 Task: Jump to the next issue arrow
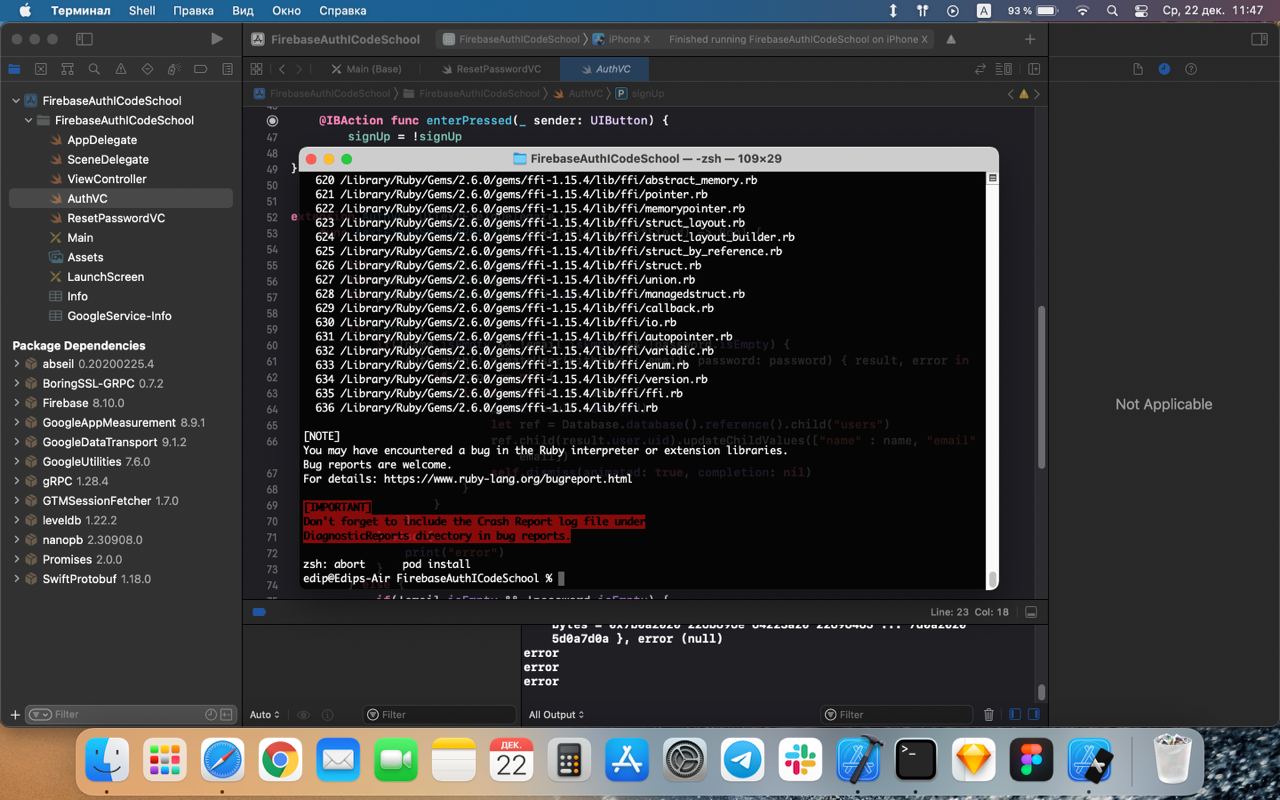pyautogui.click(x=1037, y=93)
